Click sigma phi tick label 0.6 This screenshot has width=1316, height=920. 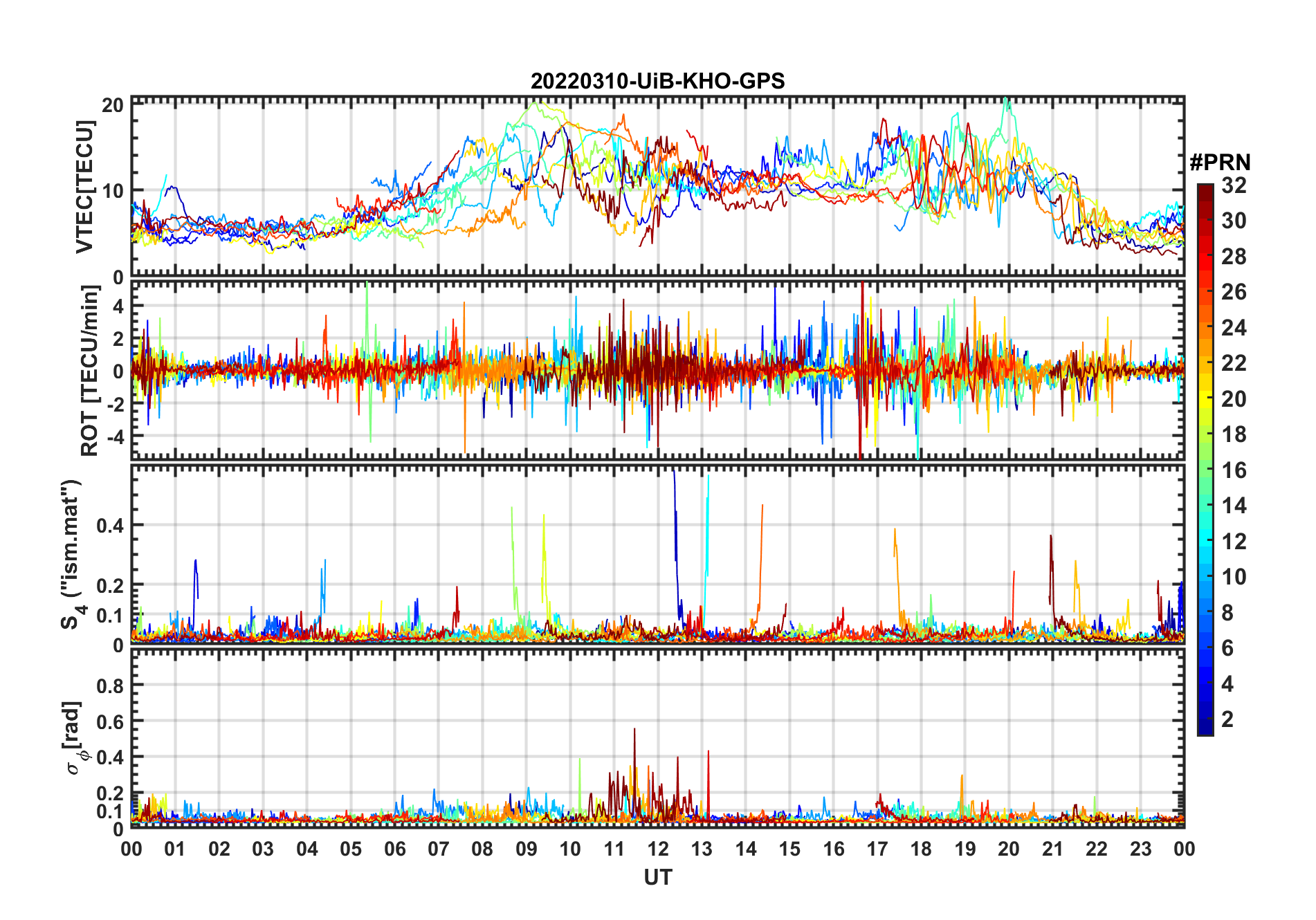110,722
